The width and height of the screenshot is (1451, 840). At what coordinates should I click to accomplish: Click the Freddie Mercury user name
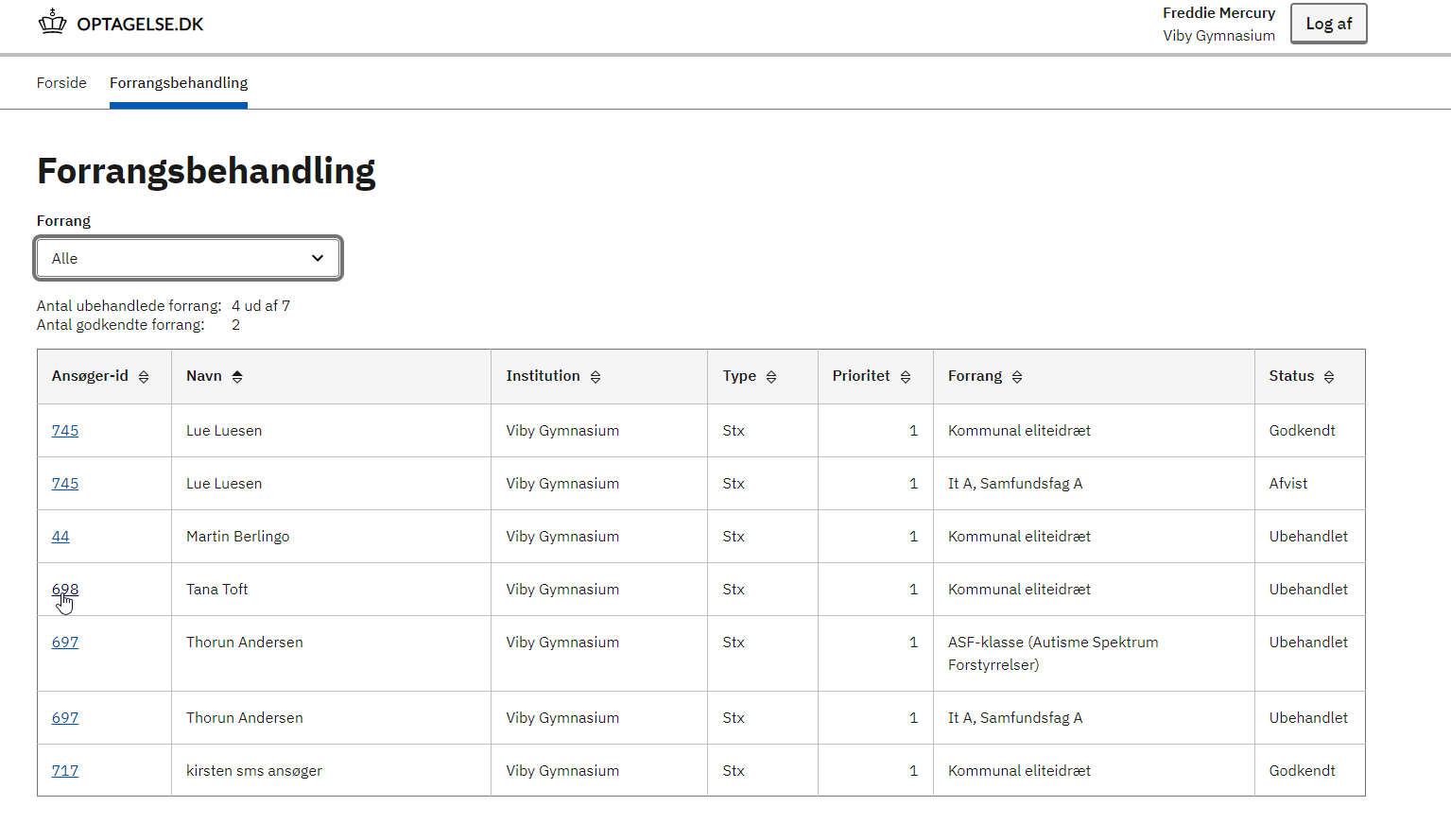point(1218,12)
